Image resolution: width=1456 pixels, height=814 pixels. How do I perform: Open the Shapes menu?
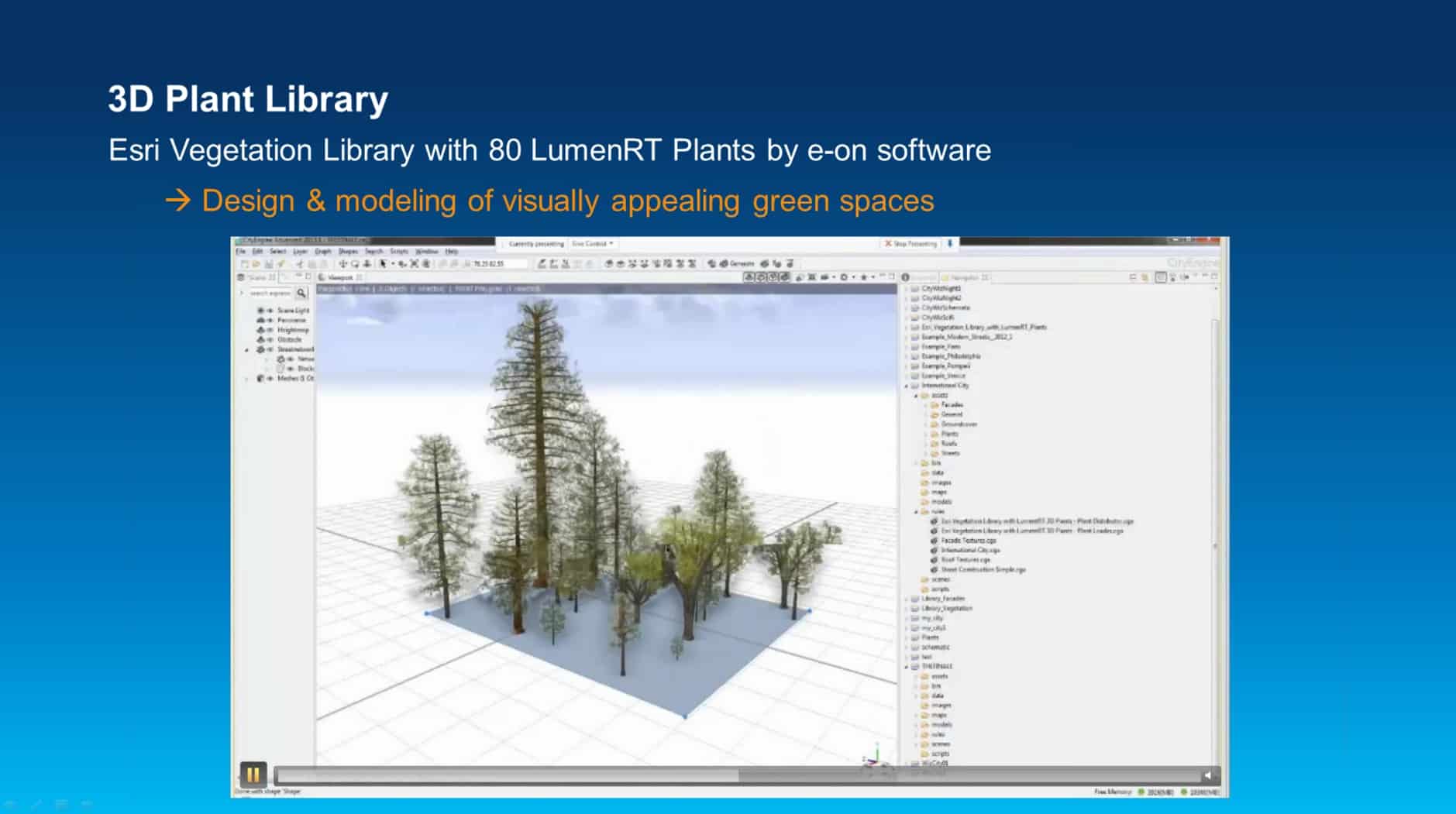click(x=348, y=252)
